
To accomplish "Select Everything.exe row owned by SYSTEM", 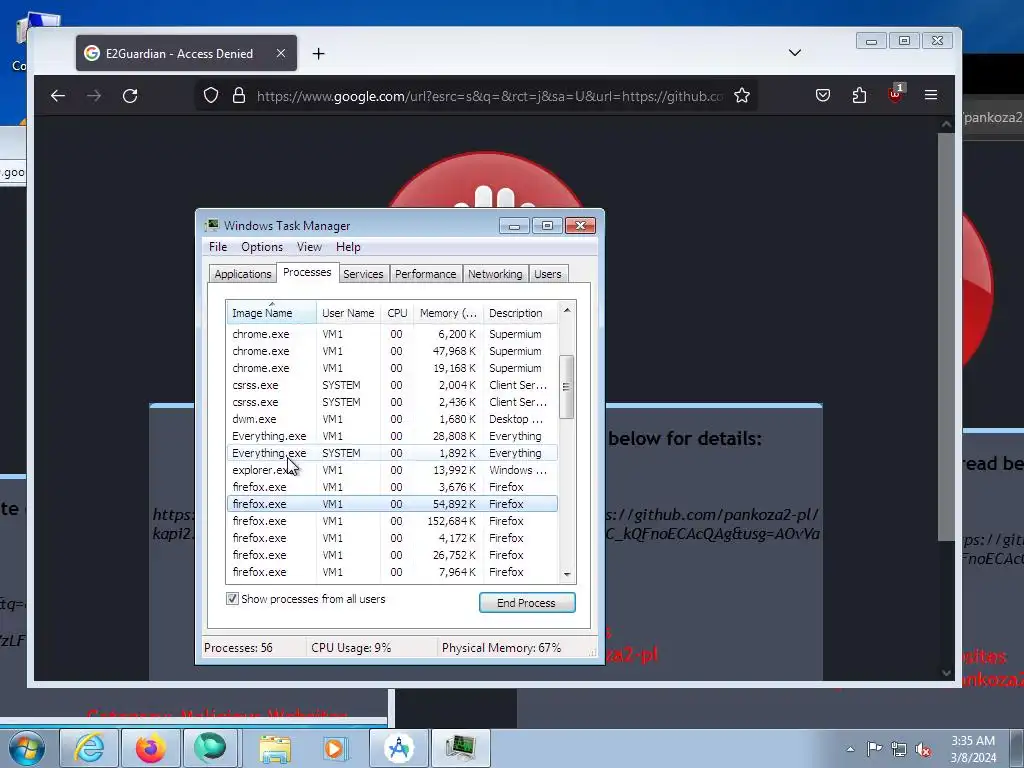I will tap(392, 453).
